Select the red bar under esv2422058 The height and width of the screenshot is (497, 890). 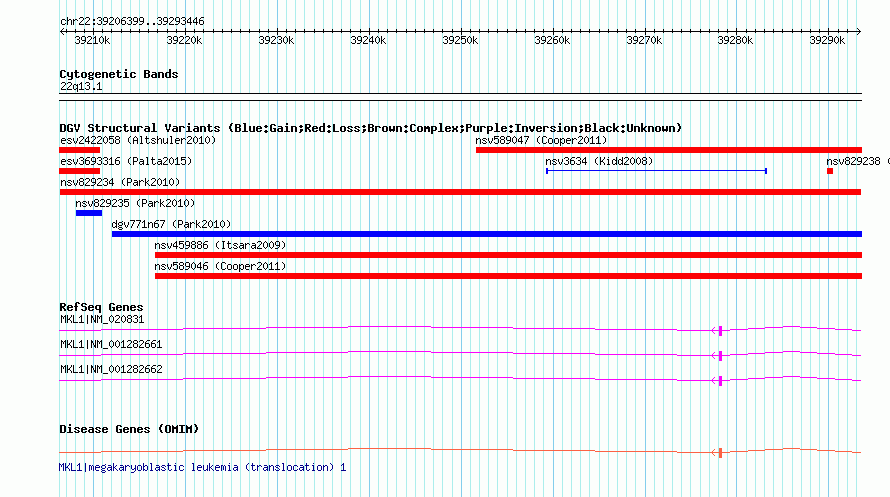click(x=79, y=150)
